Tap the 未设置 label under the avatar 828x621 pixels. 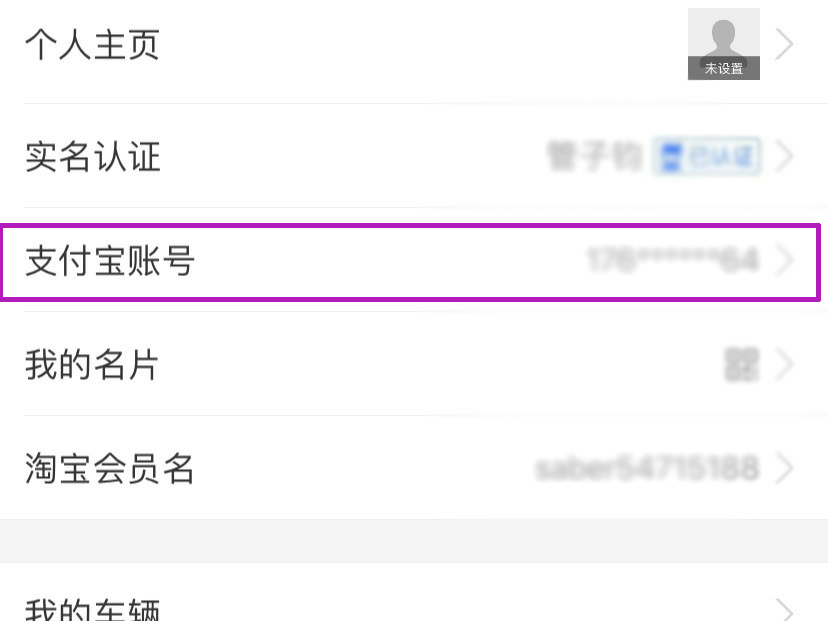pos(723,69)
